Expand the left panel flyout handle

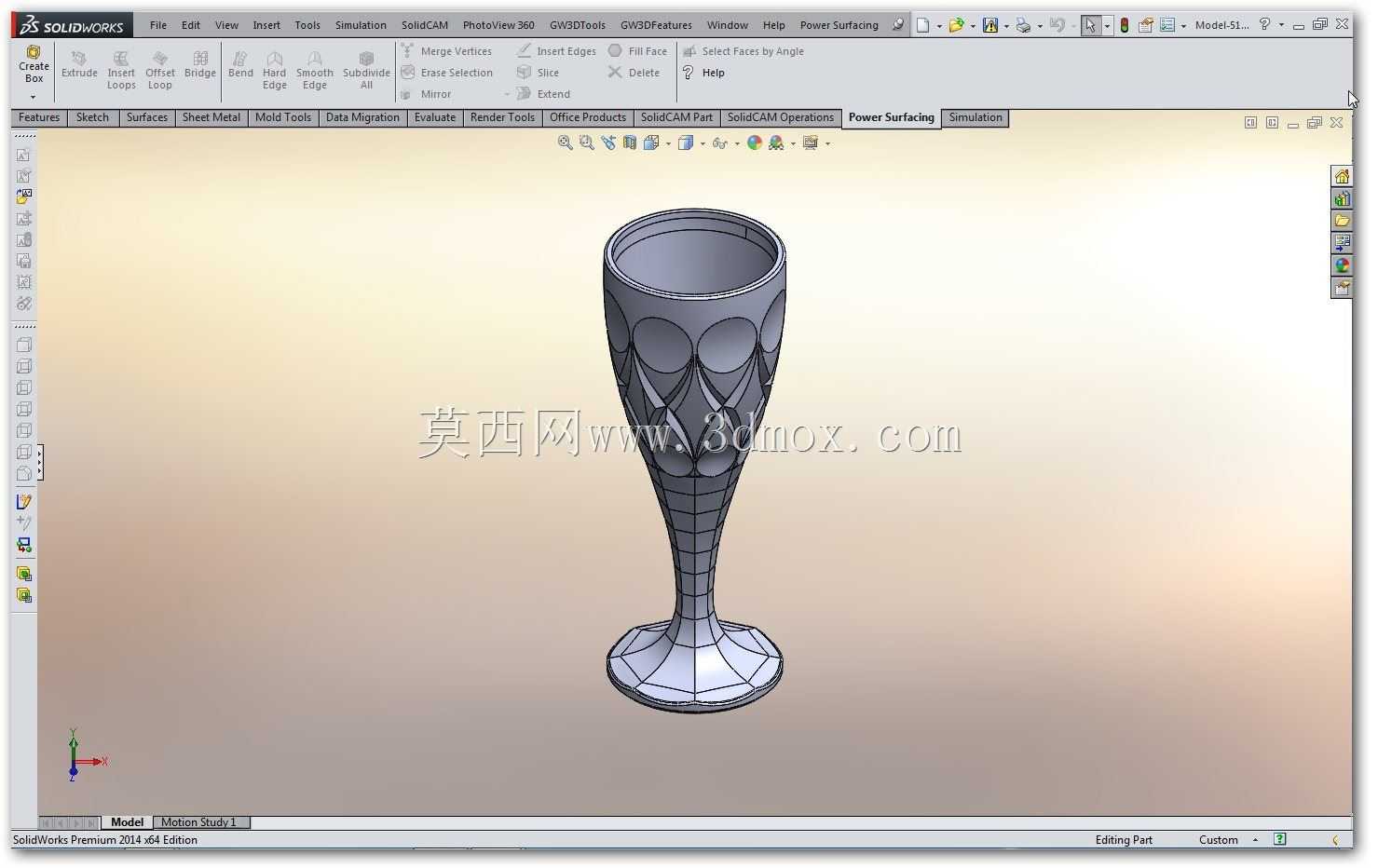(40, 463)
